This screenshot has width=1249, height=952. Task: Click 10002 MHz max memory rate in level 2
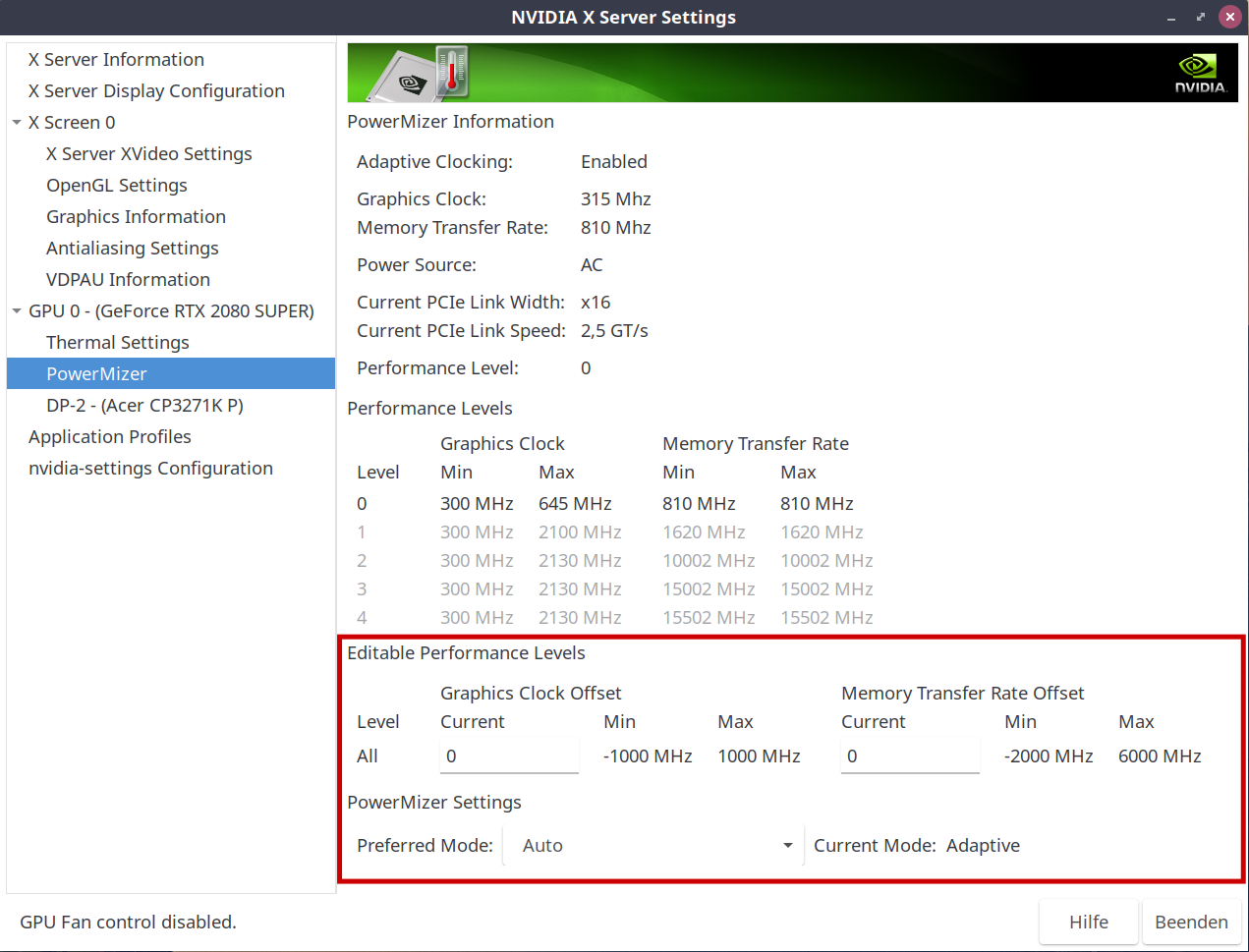click(x=826, y=561)
